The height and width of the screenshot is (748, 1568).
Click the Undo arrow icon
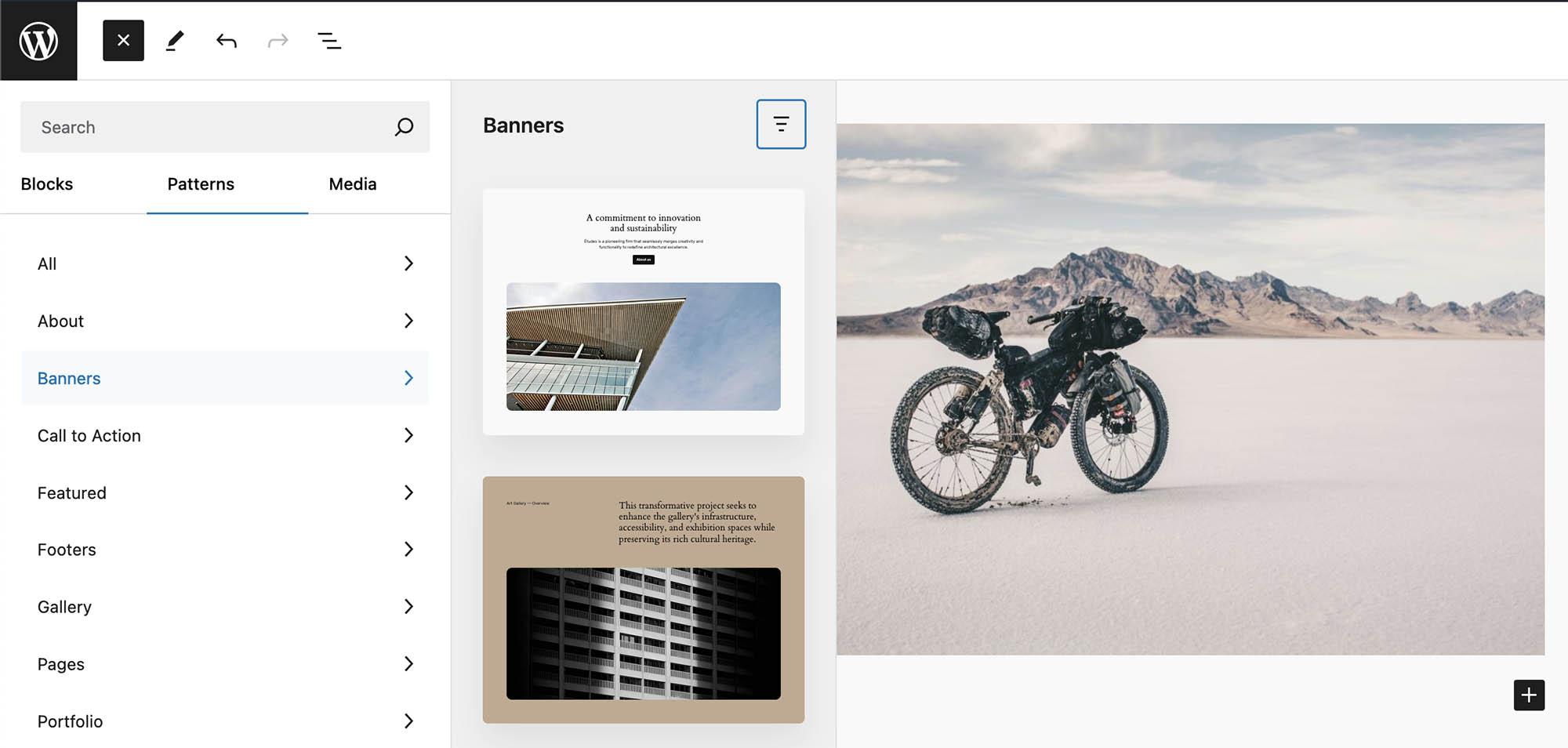coord(227,41)
